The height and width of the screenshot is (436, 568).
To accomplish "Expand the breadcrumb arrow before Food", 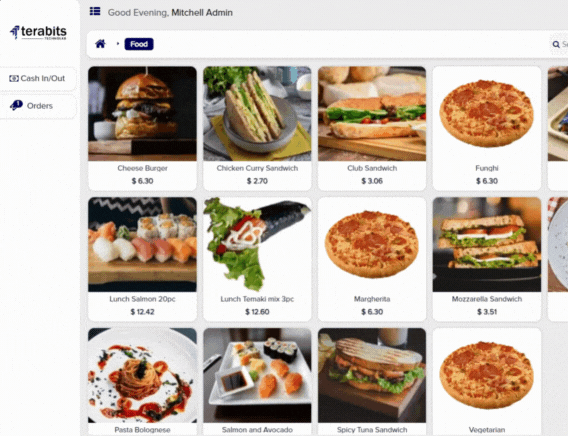I will point(118,43).
